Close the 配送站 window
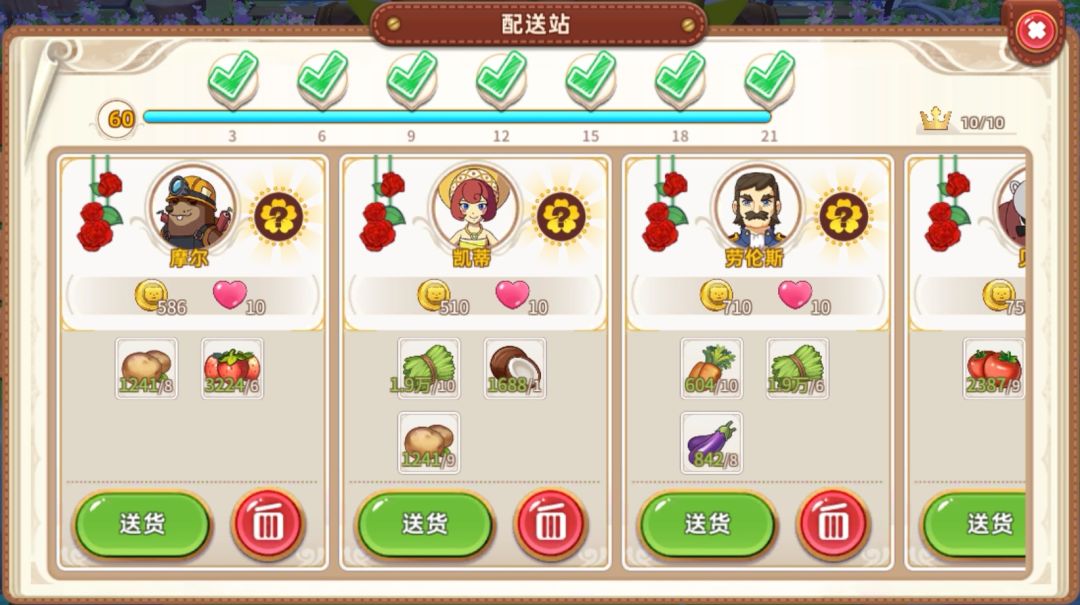1080x605 pixels. 1036,31
